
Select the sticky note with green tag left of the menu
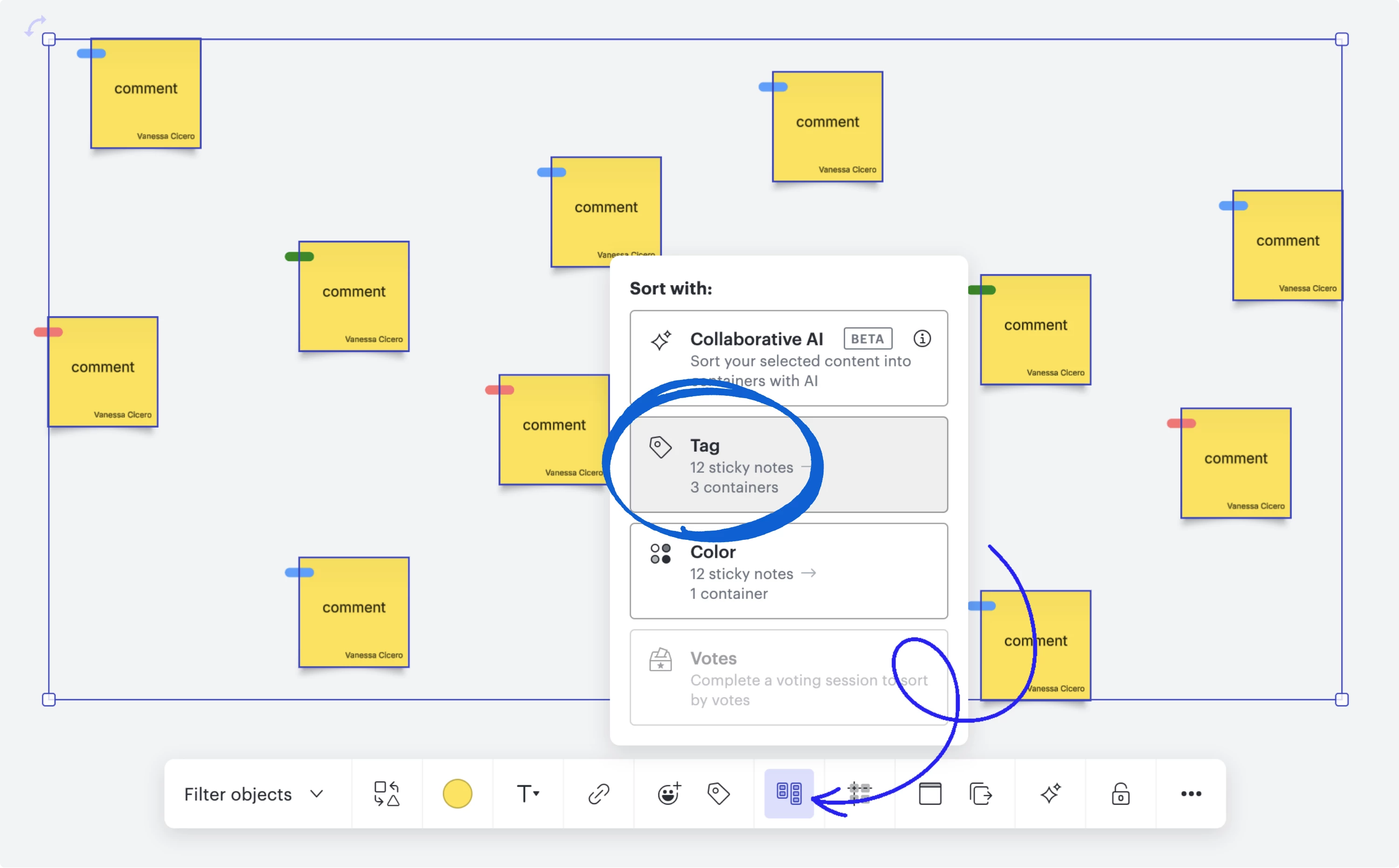point(354,296)
